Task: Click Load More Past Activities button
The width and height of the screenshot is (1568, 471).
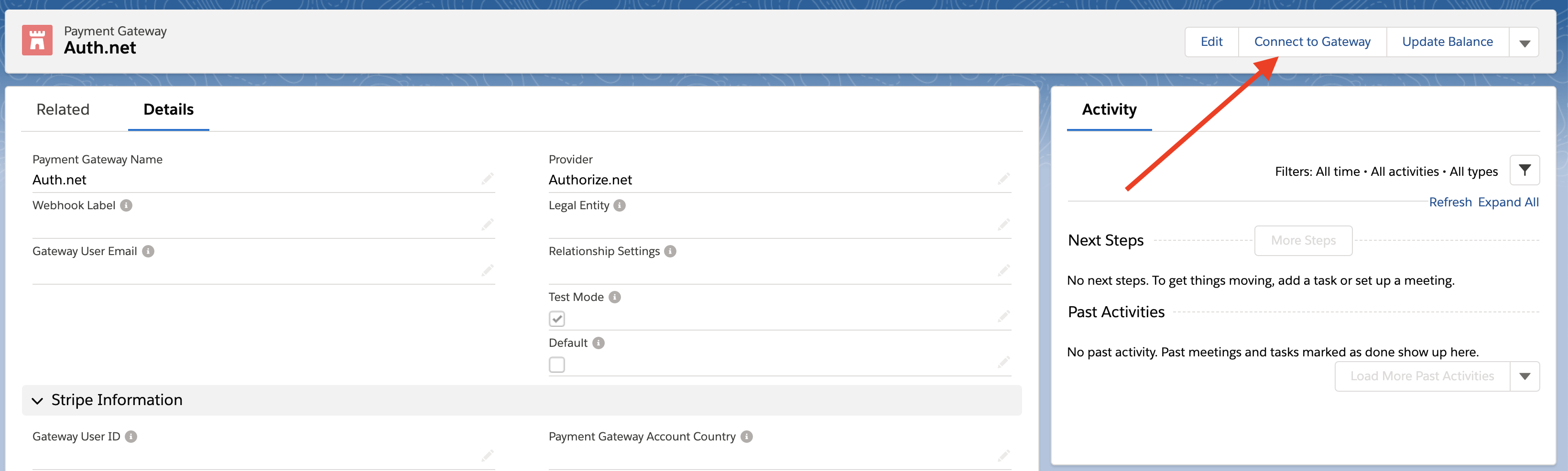Action: click(x=1422, y=376)
